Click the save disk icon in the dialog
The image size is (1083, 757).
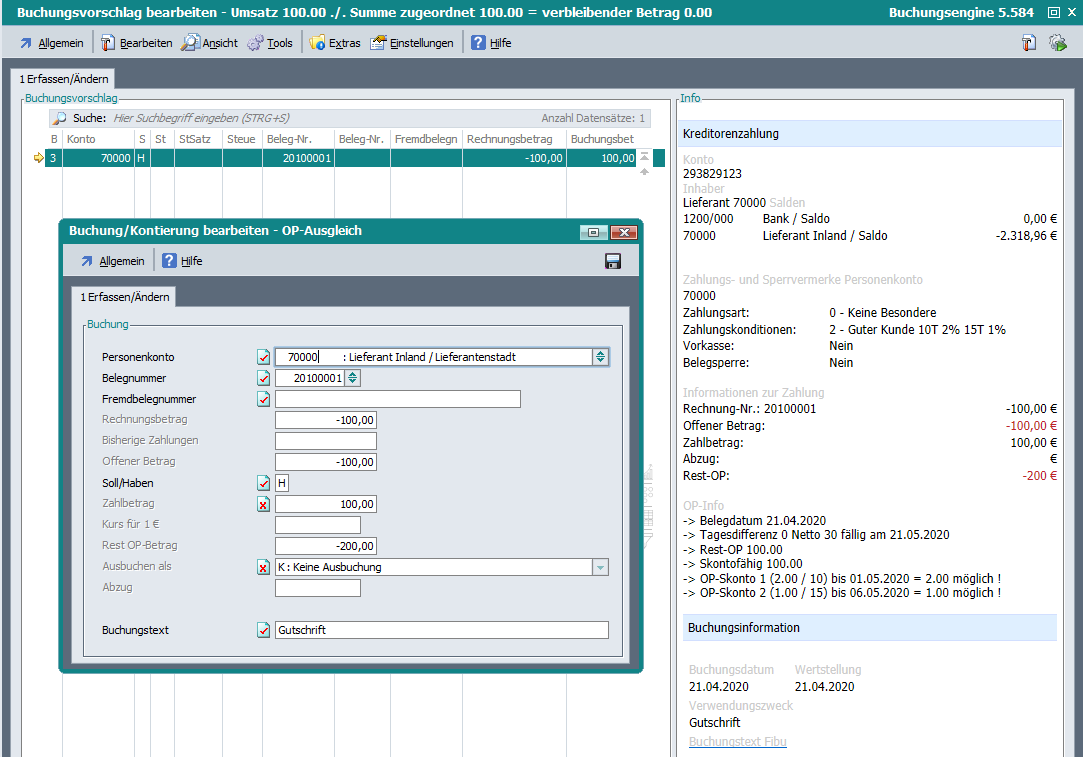click(613, 261)
